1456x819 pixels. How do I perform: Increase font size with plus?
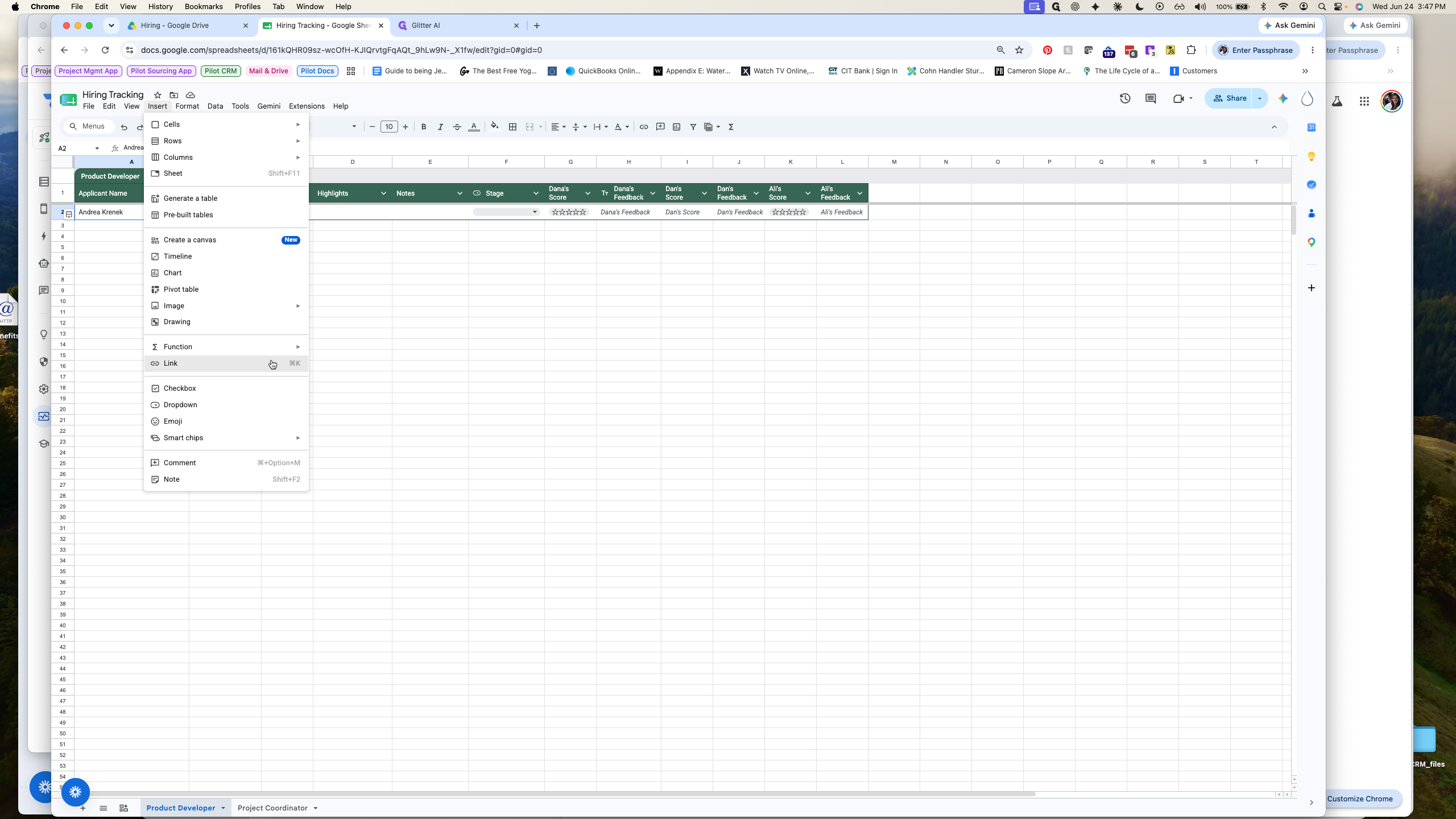coord(406,127)
